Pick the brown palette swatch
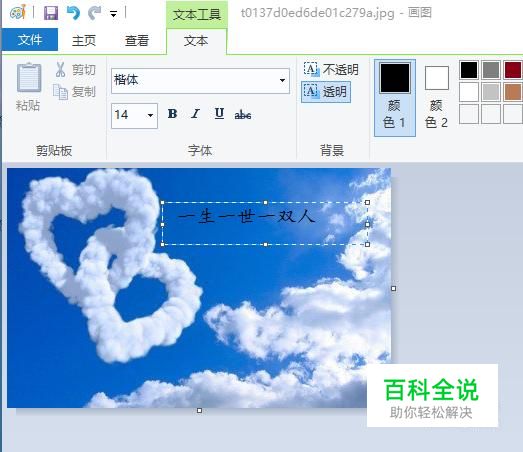 (513, 92)
